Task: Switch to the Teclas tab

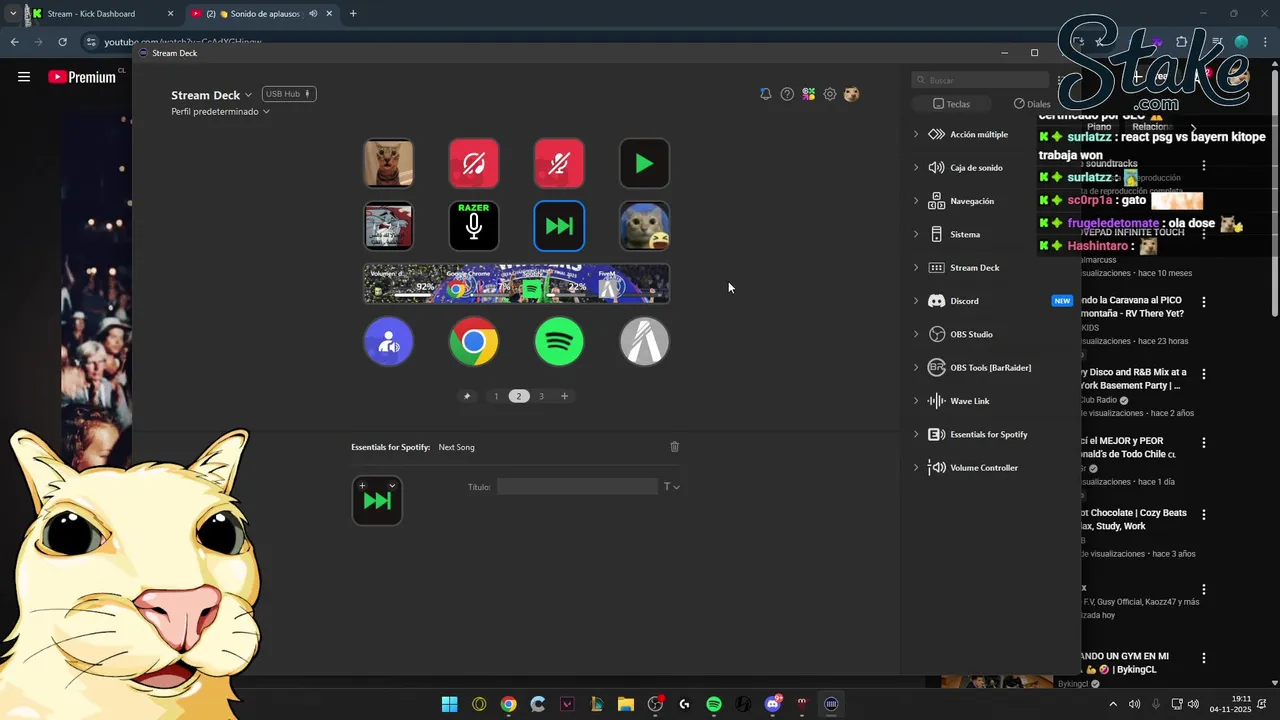Action: pyautogui.click(x=951, y=104)
